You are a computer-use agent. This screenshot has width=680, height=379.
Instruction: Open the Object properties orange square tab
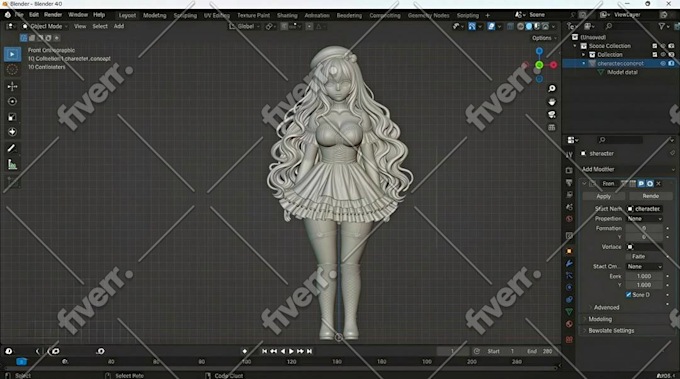point(569,251)
